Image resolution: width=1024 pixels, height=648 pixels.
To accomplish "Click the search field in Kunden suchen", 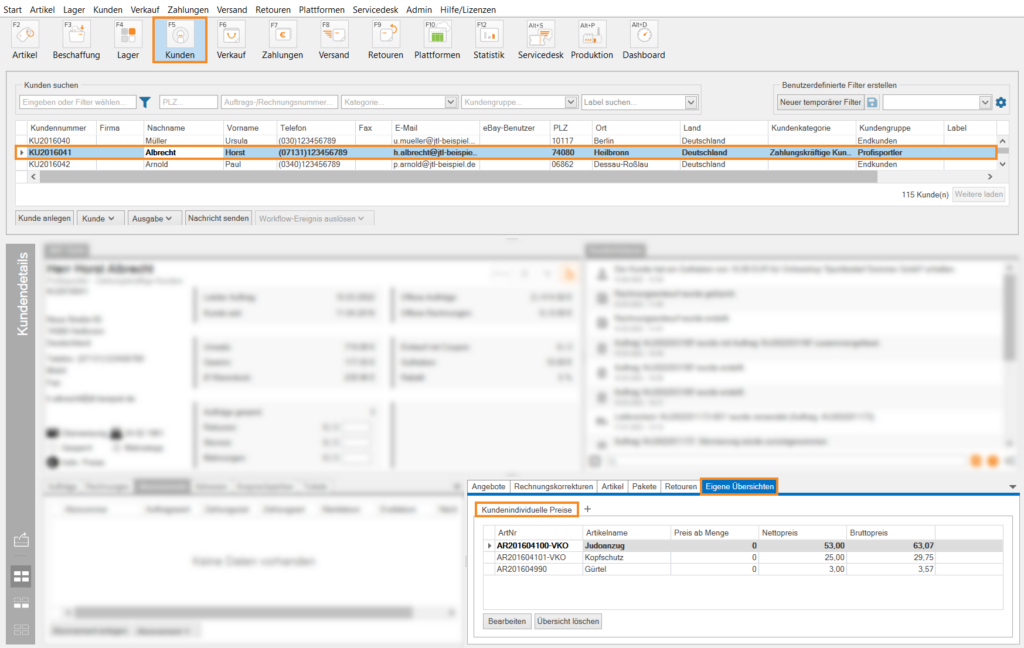I will pos(76,102).
